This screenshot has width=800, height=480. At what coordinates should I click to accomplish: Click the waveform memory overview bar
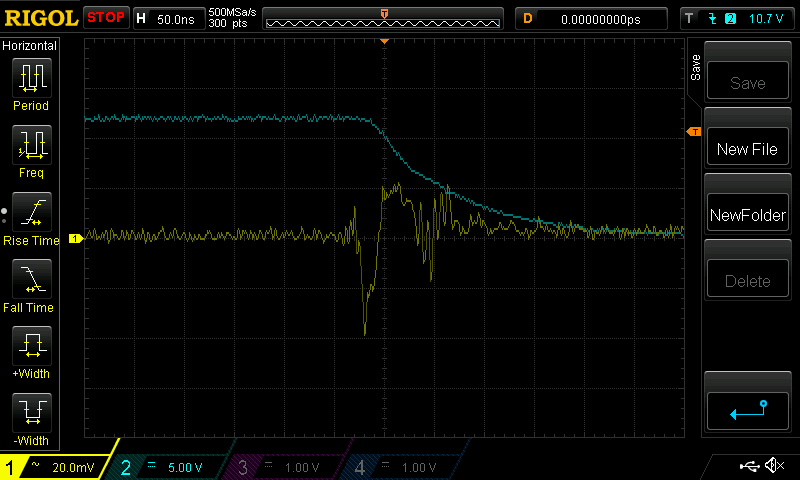pyautogui.click(x=383, y=19)
